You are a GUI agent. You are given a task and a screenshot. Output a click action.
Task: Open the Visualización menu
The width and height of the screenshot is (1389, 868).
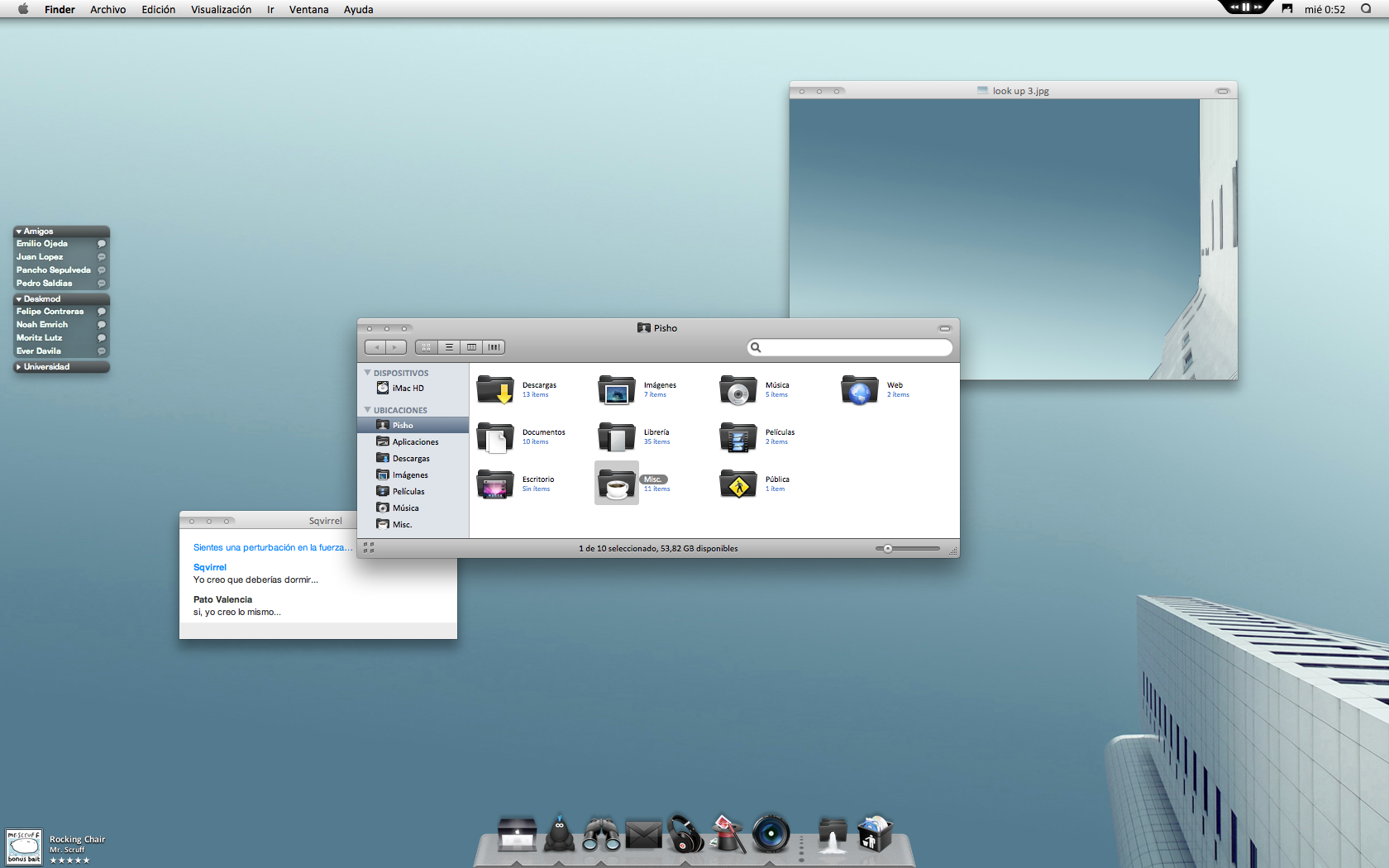(221, 9)
